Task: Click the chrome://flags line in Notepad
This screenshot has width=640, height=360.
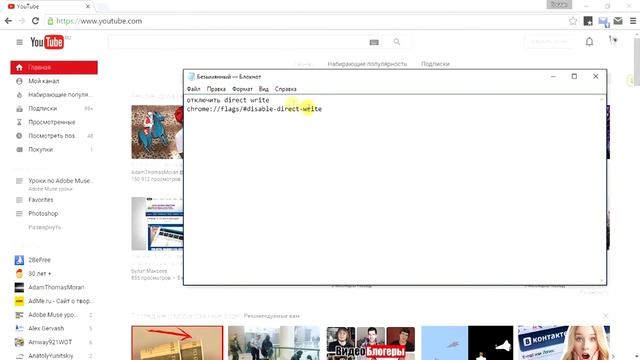Action: 254,109
